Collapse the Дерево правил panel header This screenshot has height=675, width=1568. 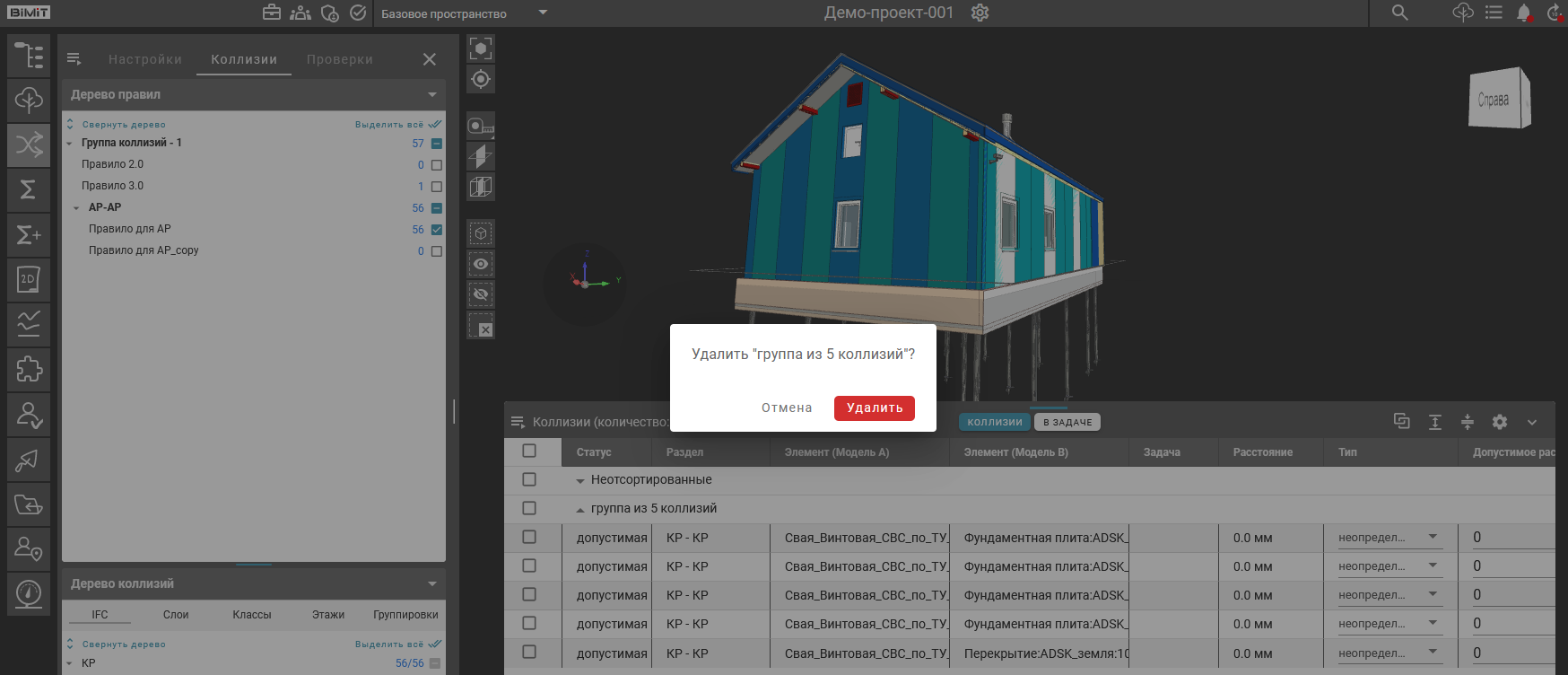(x=432, y=94)
